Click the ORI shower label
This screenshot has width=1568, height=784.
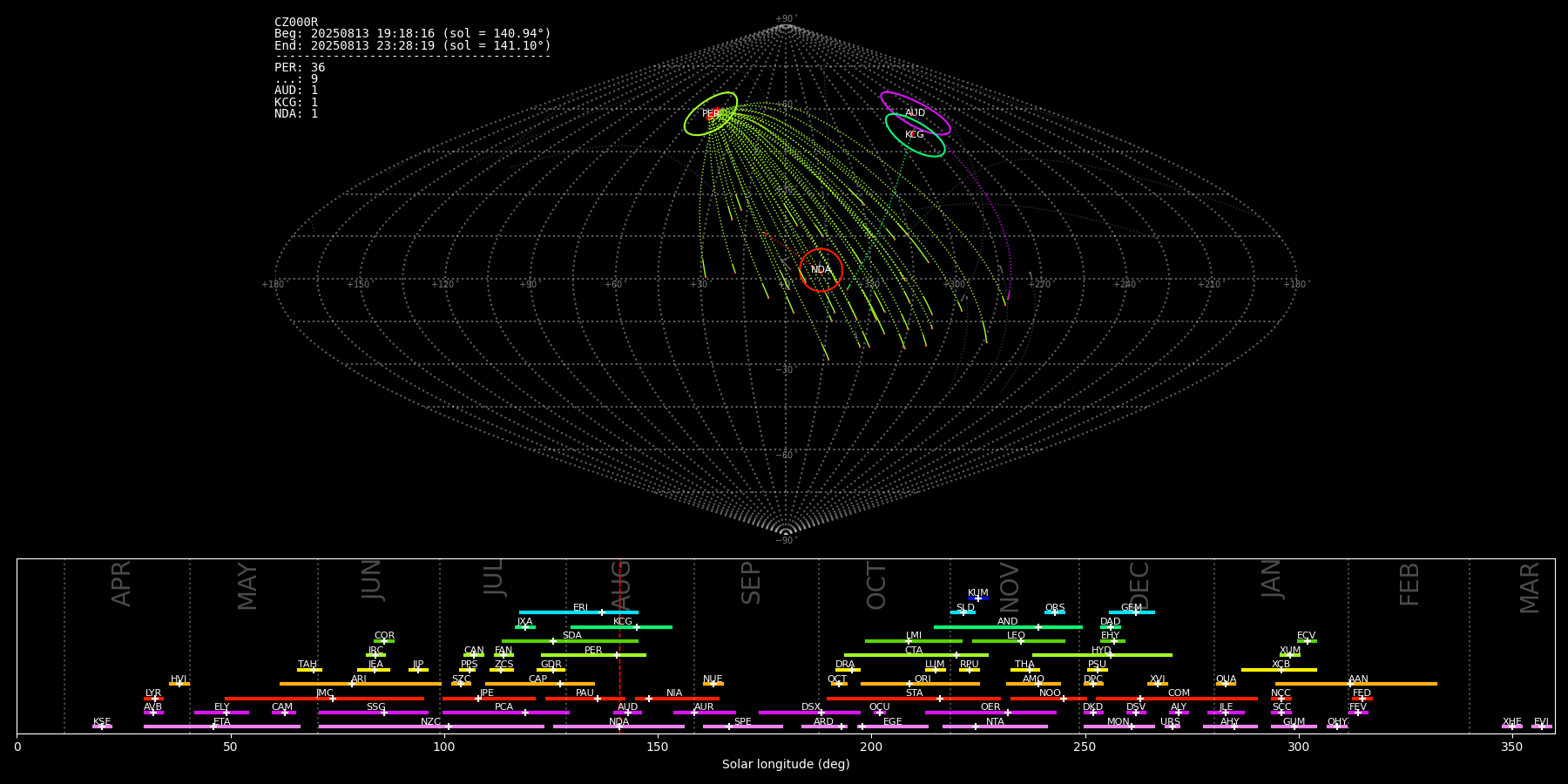(x=923, y=679)
